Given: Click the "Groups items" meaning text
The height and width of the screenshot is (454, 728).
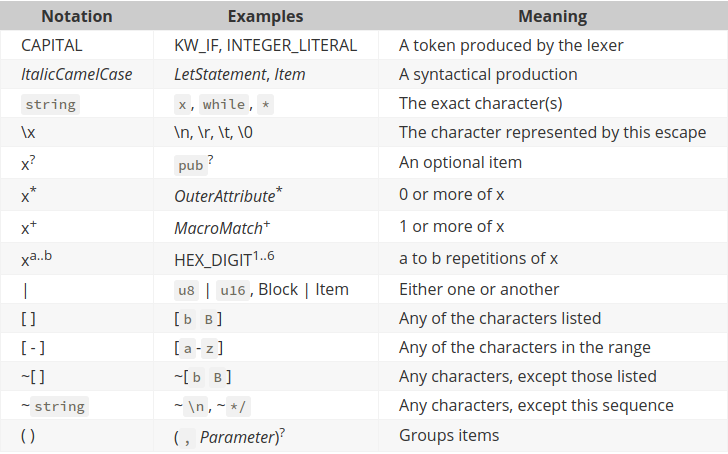Looking at the screenshot, I should 449,436.
